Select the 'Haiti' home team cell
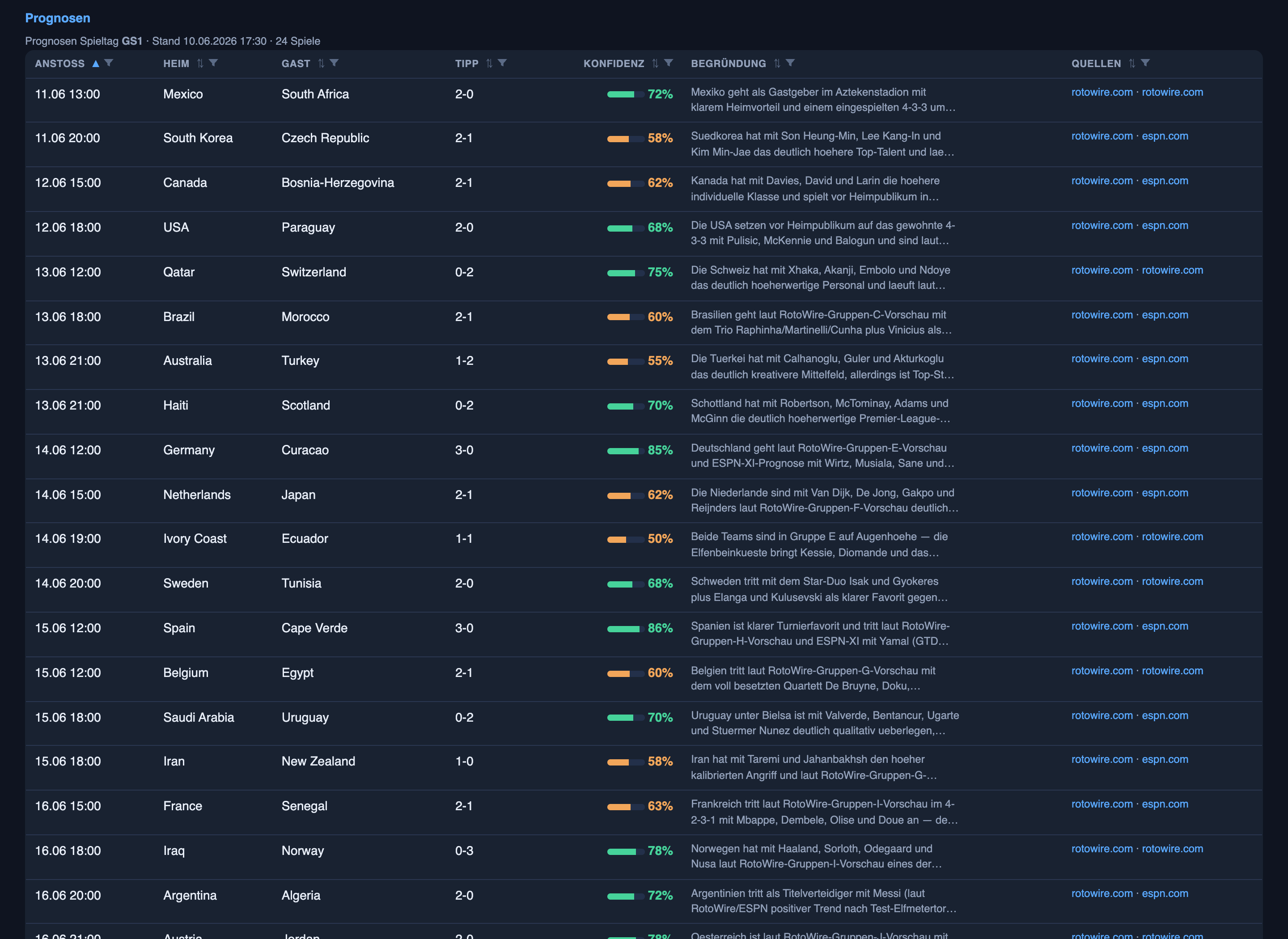 pos(175,406)
